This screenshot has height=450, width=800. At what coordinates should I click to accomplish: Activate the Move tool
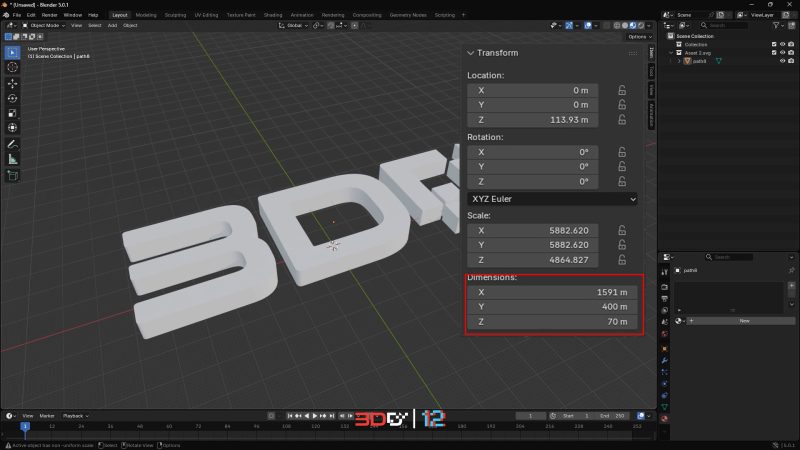tap(12, 83)
